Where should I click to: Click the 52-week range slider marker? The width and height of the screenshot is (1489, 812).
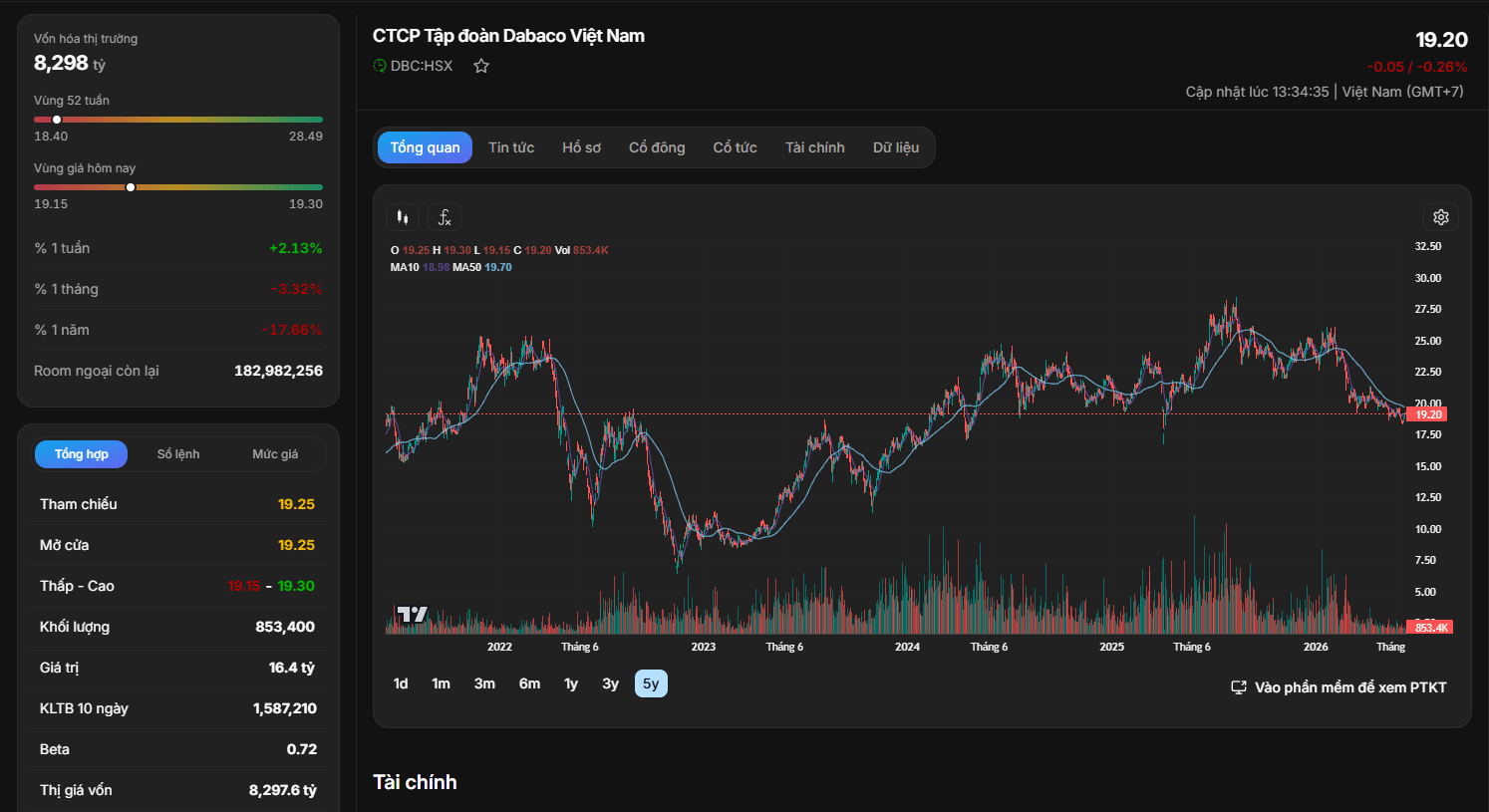[x=57, y=120]
